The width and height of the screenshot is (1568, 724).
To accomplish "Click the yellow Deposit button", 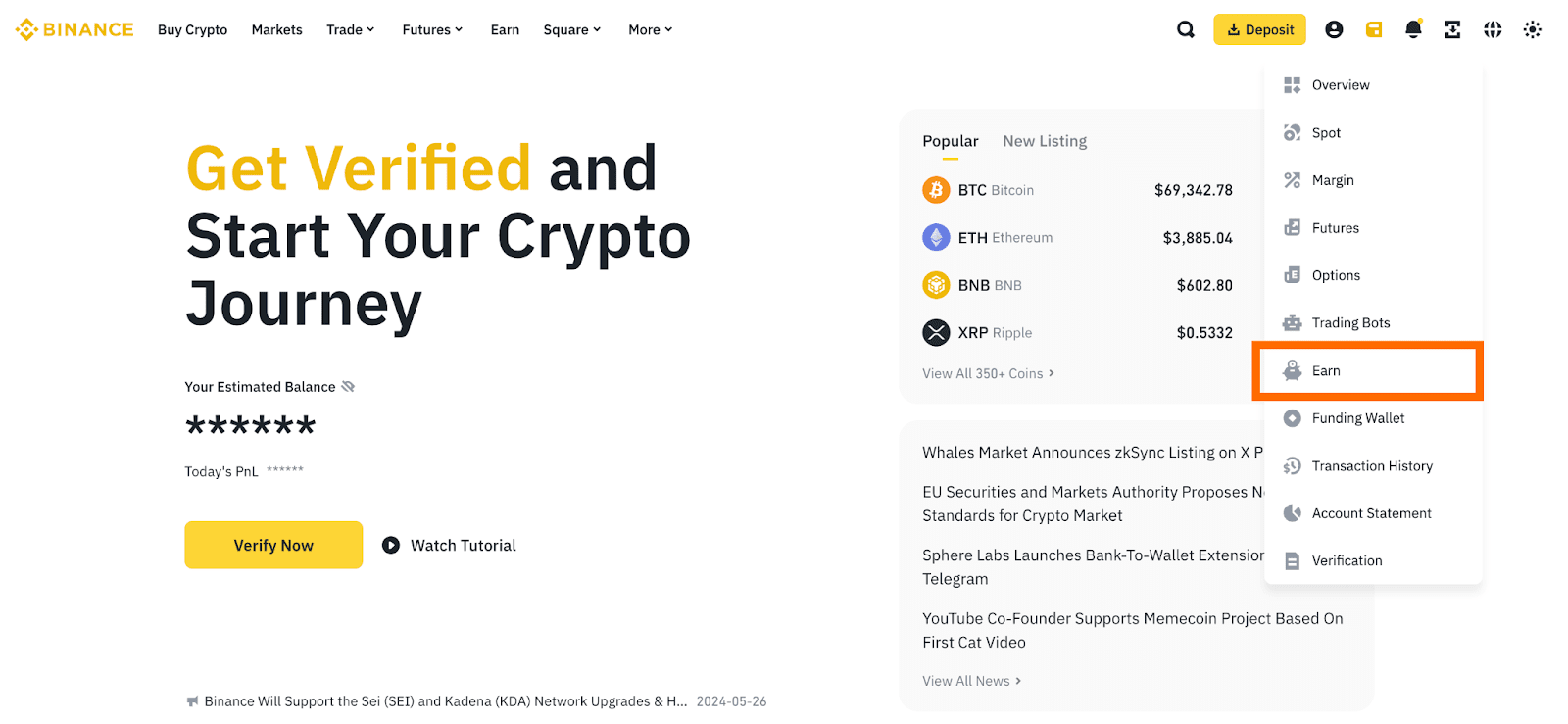I will click(1259, 29).
